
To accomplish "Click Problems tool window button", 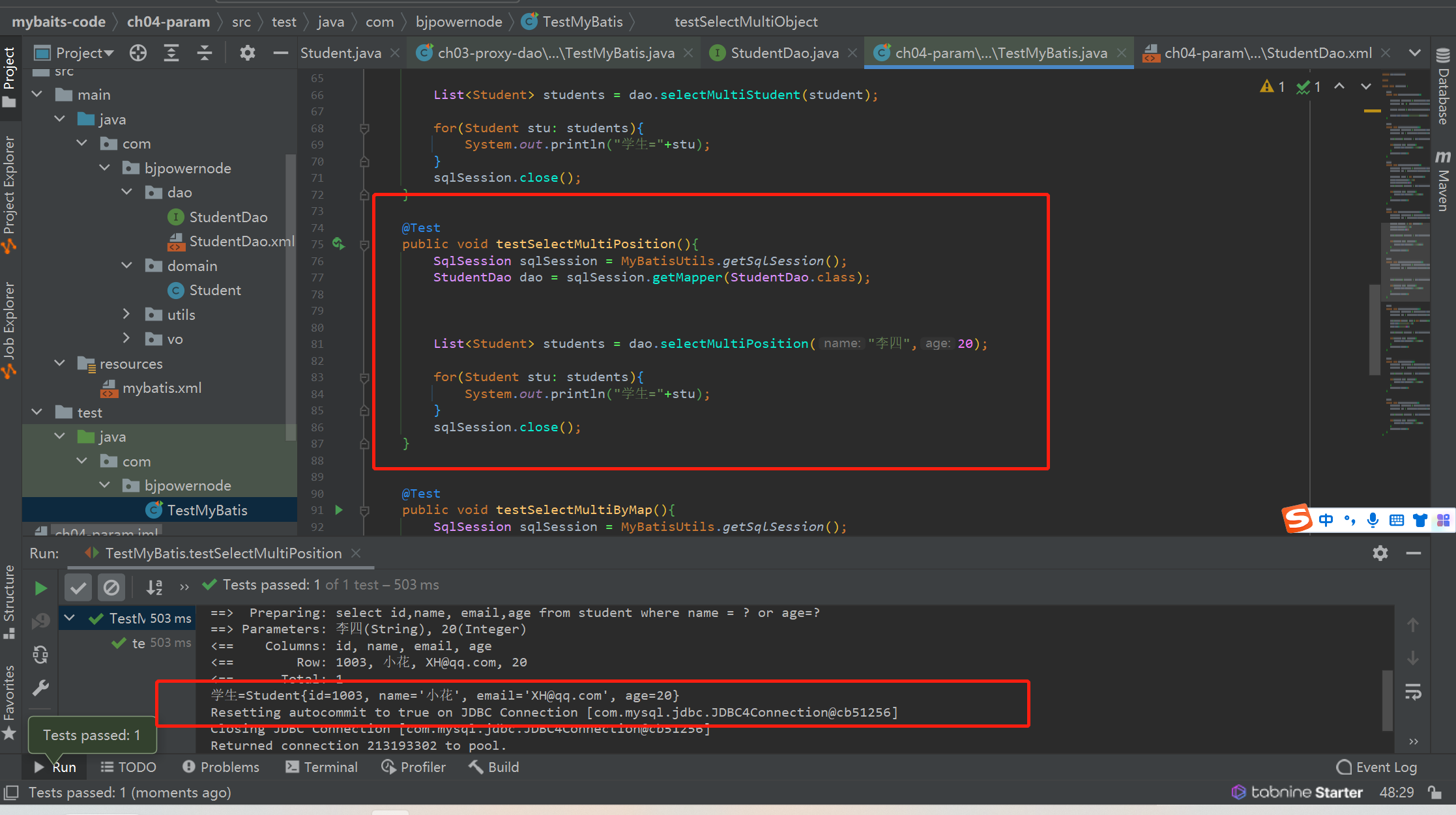I will pos(221,767).
